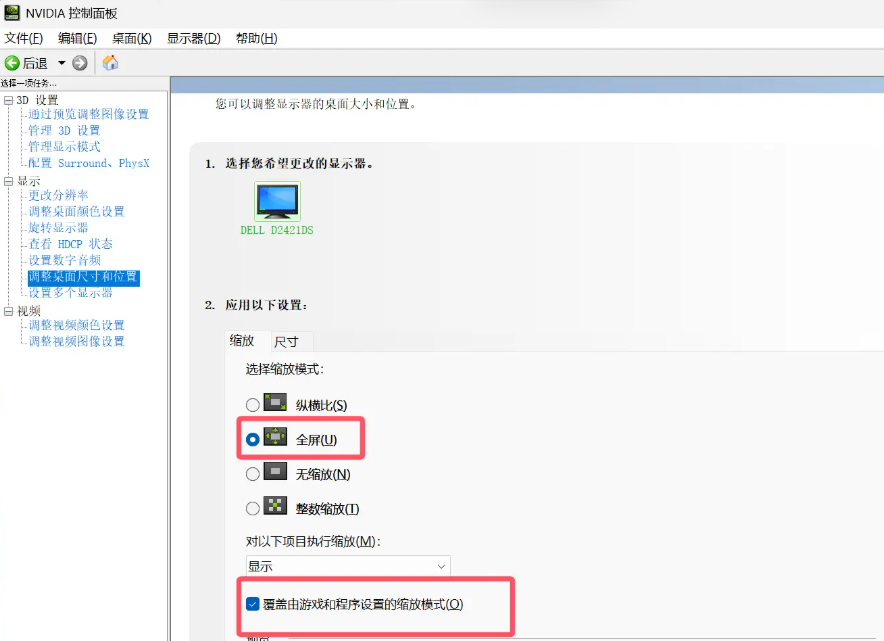Open the 帮助(H) menu
884x641 pixels.
257,38
